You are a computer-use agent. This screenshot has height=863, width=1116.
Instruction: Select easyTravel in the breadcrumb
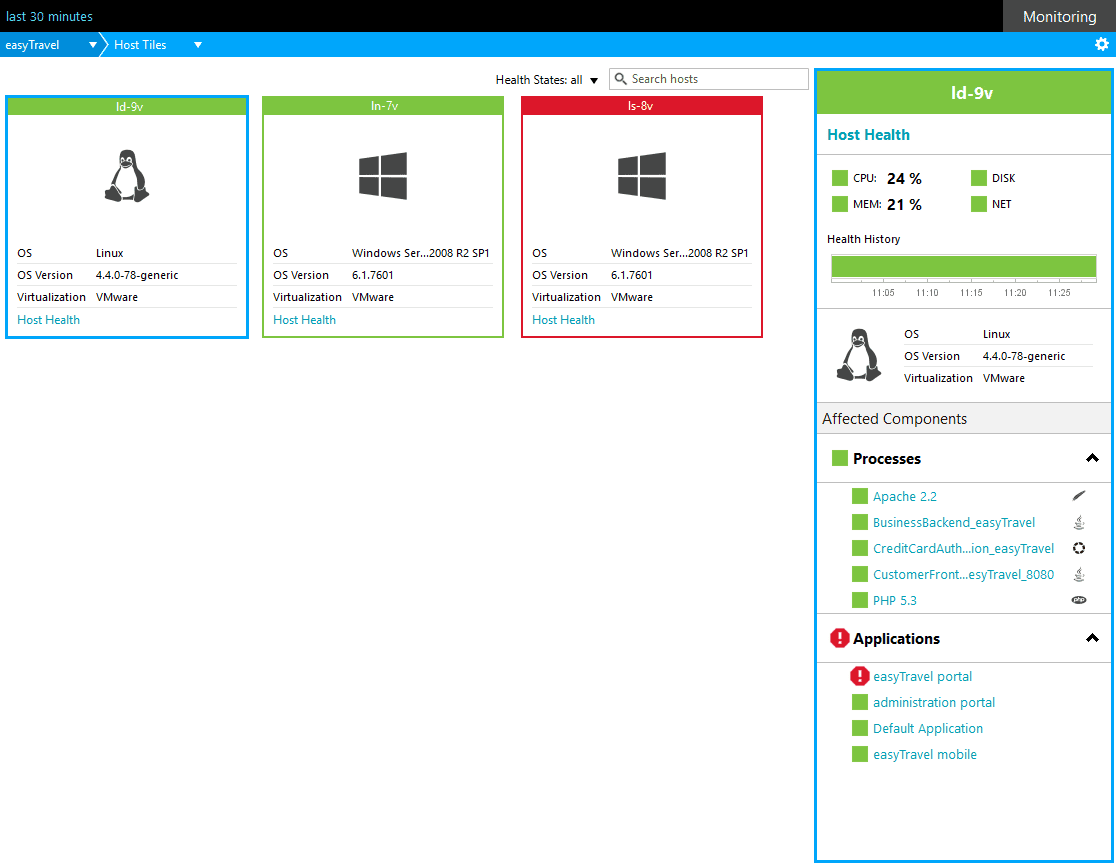pos(32,45)
